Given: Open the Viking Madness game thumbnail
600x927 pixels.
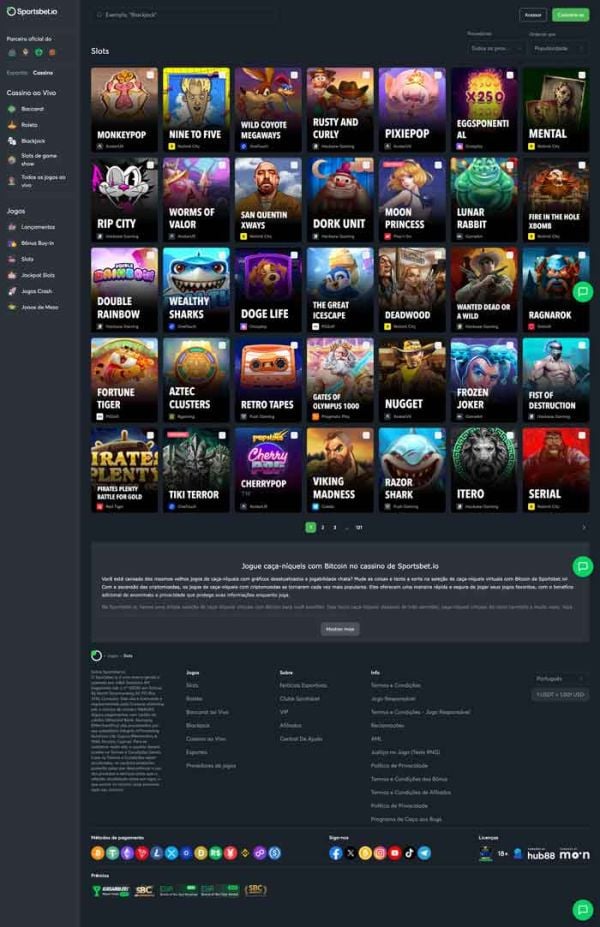Looking at the screenshot, I should pos(340,470).
